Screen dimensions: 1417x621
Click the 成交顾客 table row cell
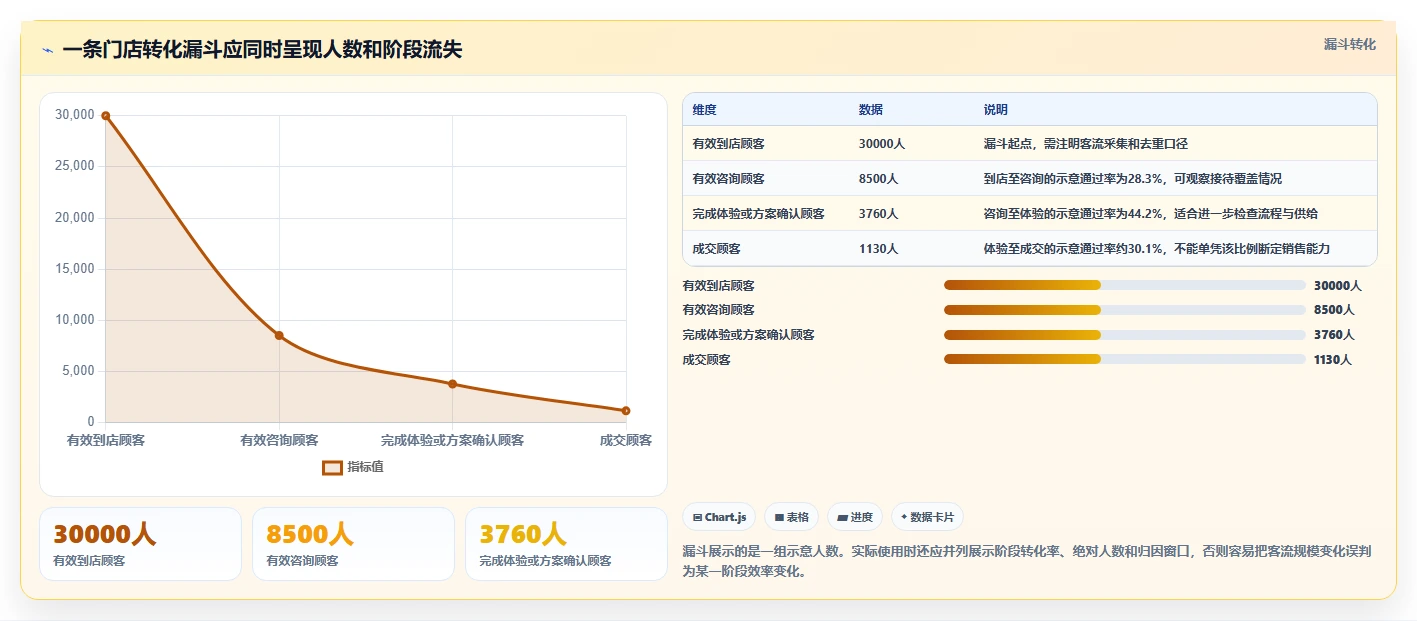(x=766, y=249)
